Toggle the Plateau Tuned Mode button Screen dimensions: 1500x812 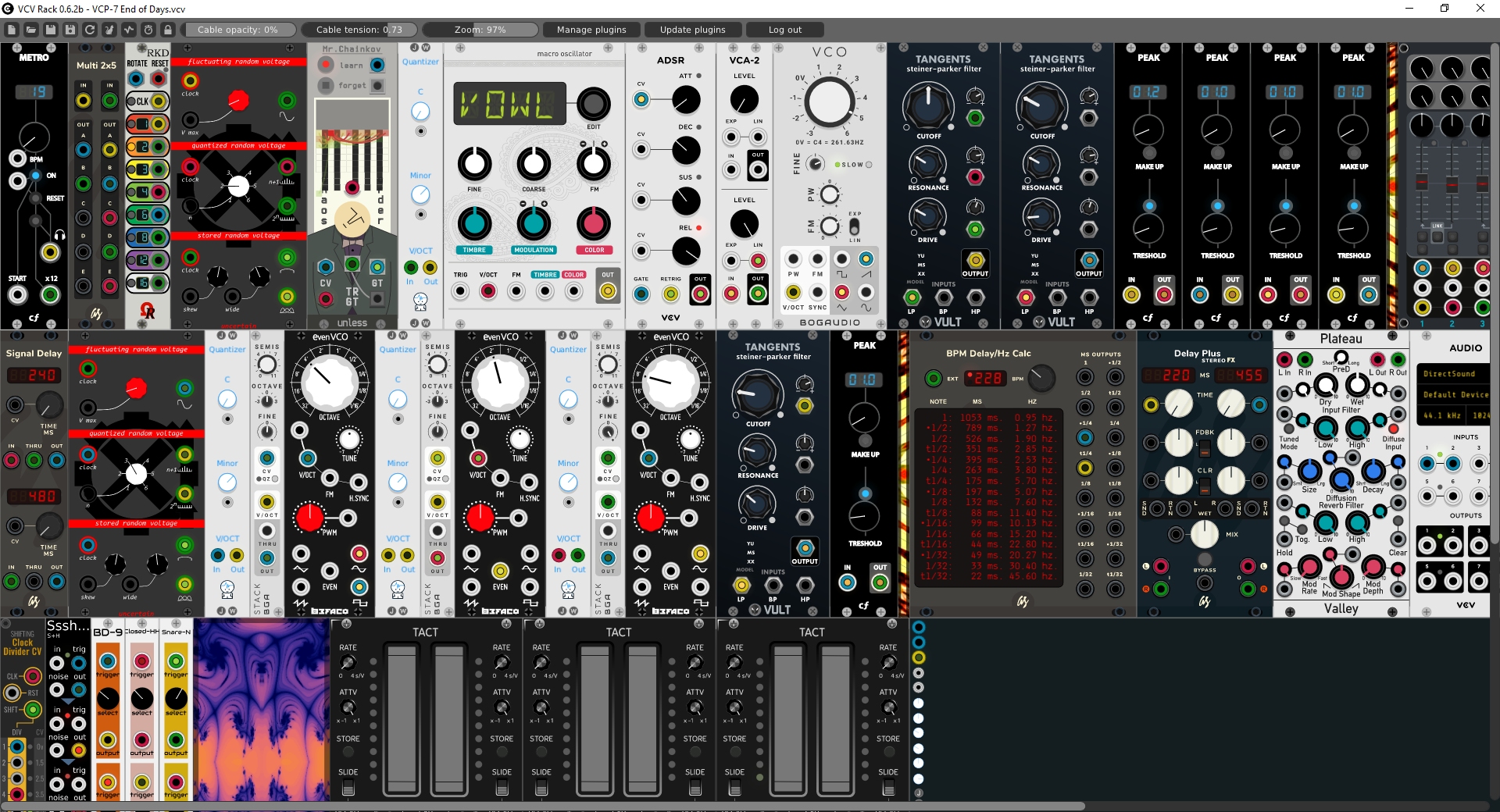pos(1289,429)
